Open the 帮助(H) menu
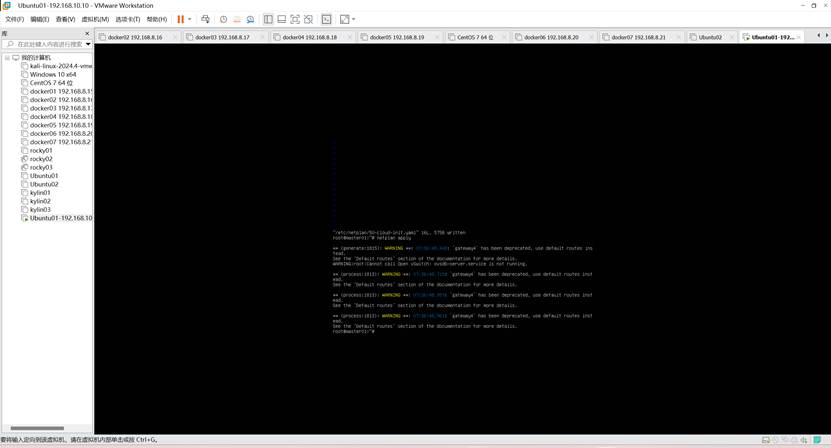 (x=157, y=19)
